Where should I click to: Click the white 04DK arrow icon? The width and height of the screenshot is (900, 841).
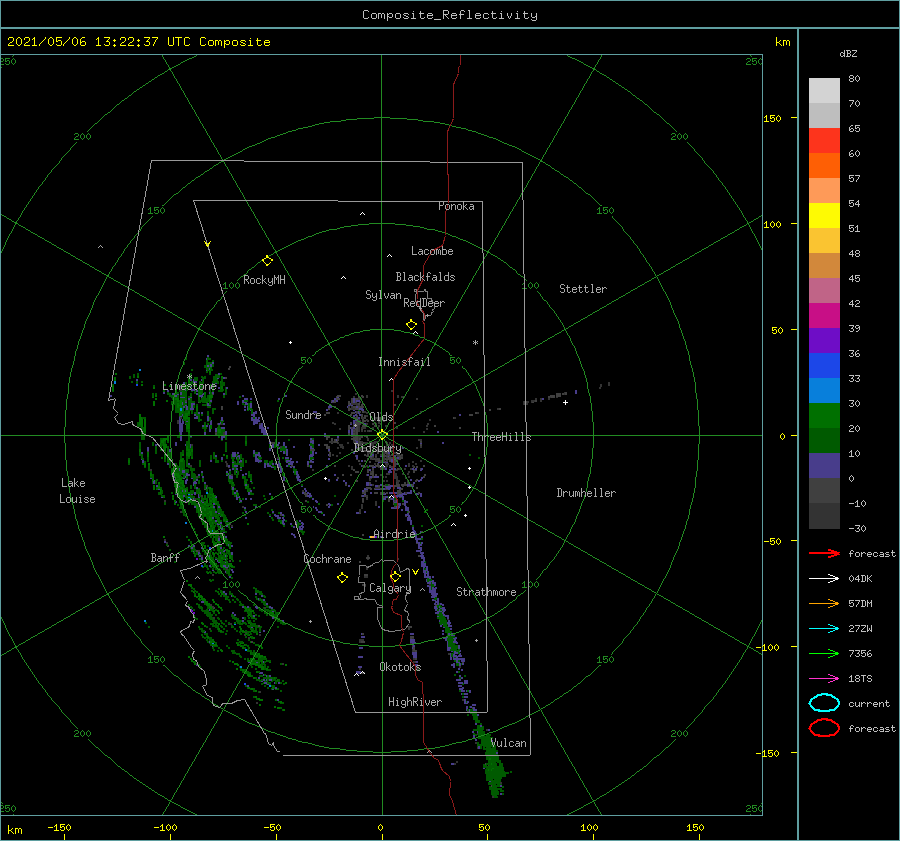(824, 578)
